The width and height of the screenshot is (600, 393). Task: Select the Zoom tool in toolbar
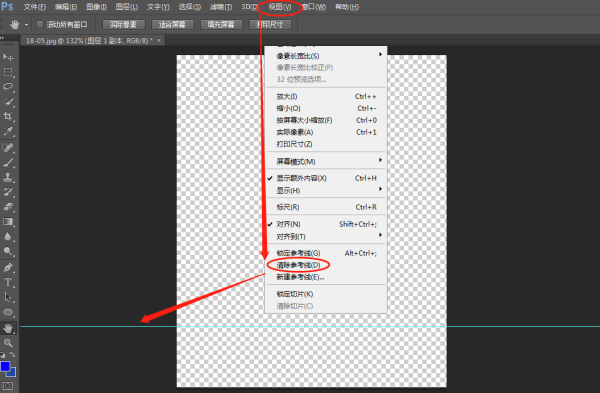[8, 343]
